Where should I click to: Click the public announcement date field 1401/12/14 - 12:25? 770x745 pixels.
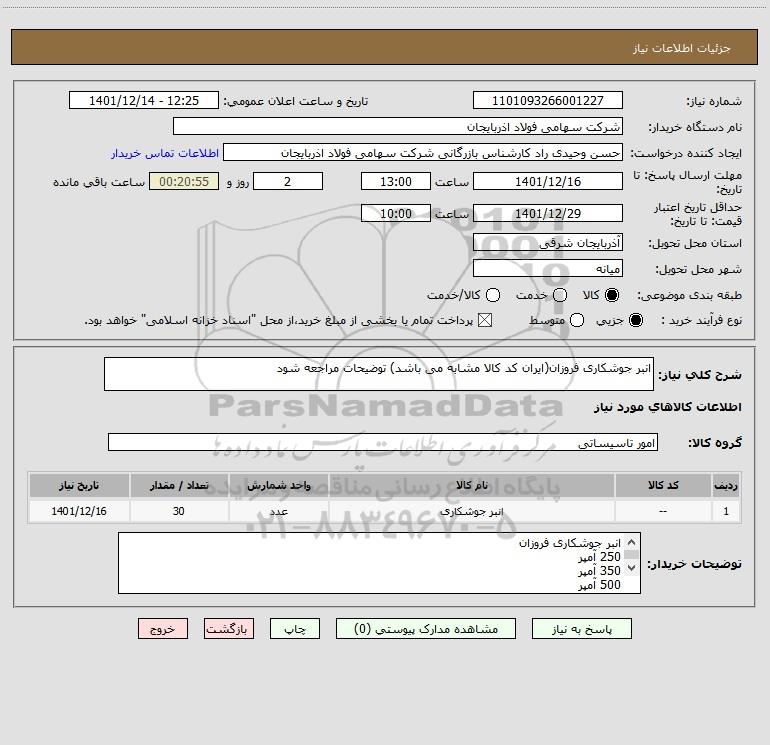144,100
